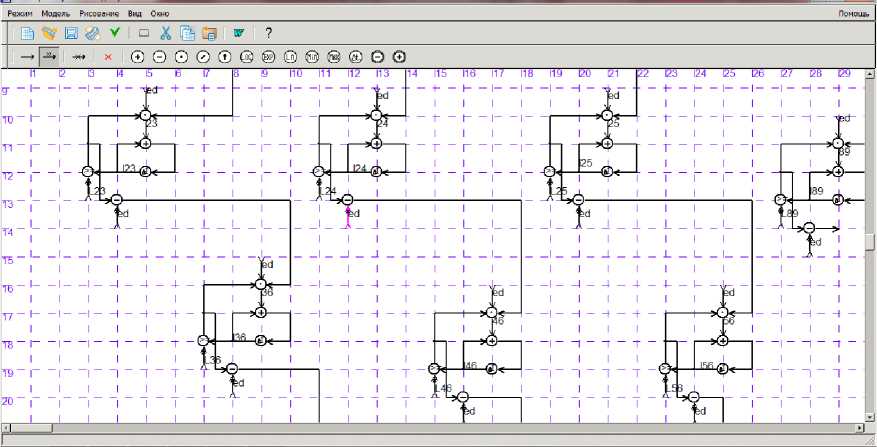Open help with the question mark icon

point(269,33)
